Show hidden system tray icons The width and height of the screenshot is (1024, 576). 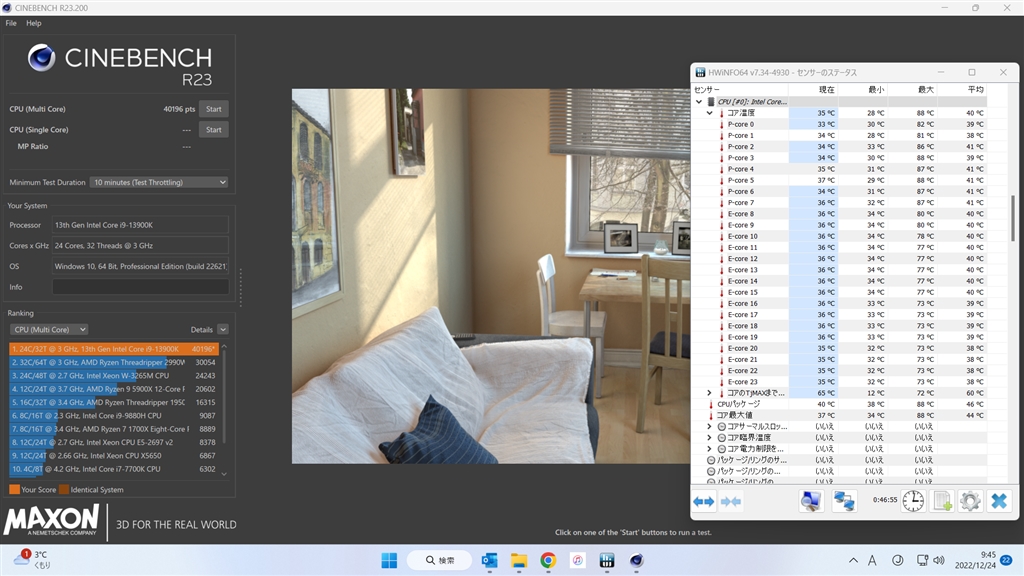tap(853, 560)
